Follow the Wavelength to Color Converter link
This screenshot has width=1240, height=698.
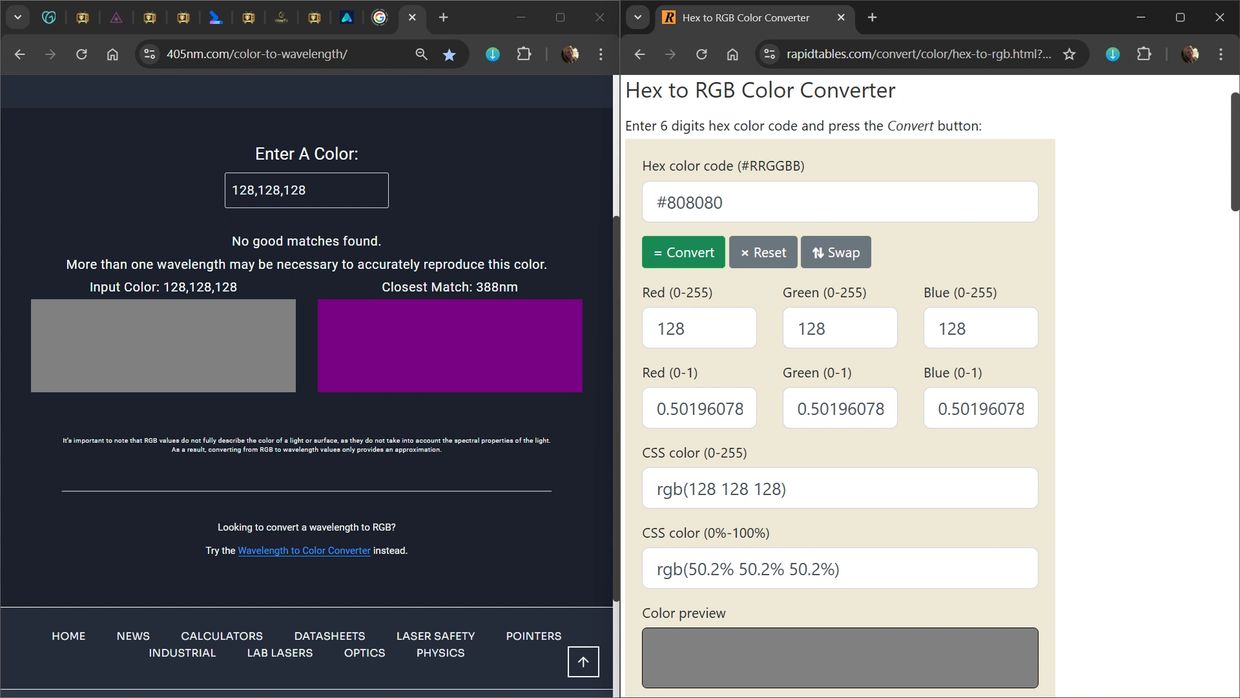(304, 550)
